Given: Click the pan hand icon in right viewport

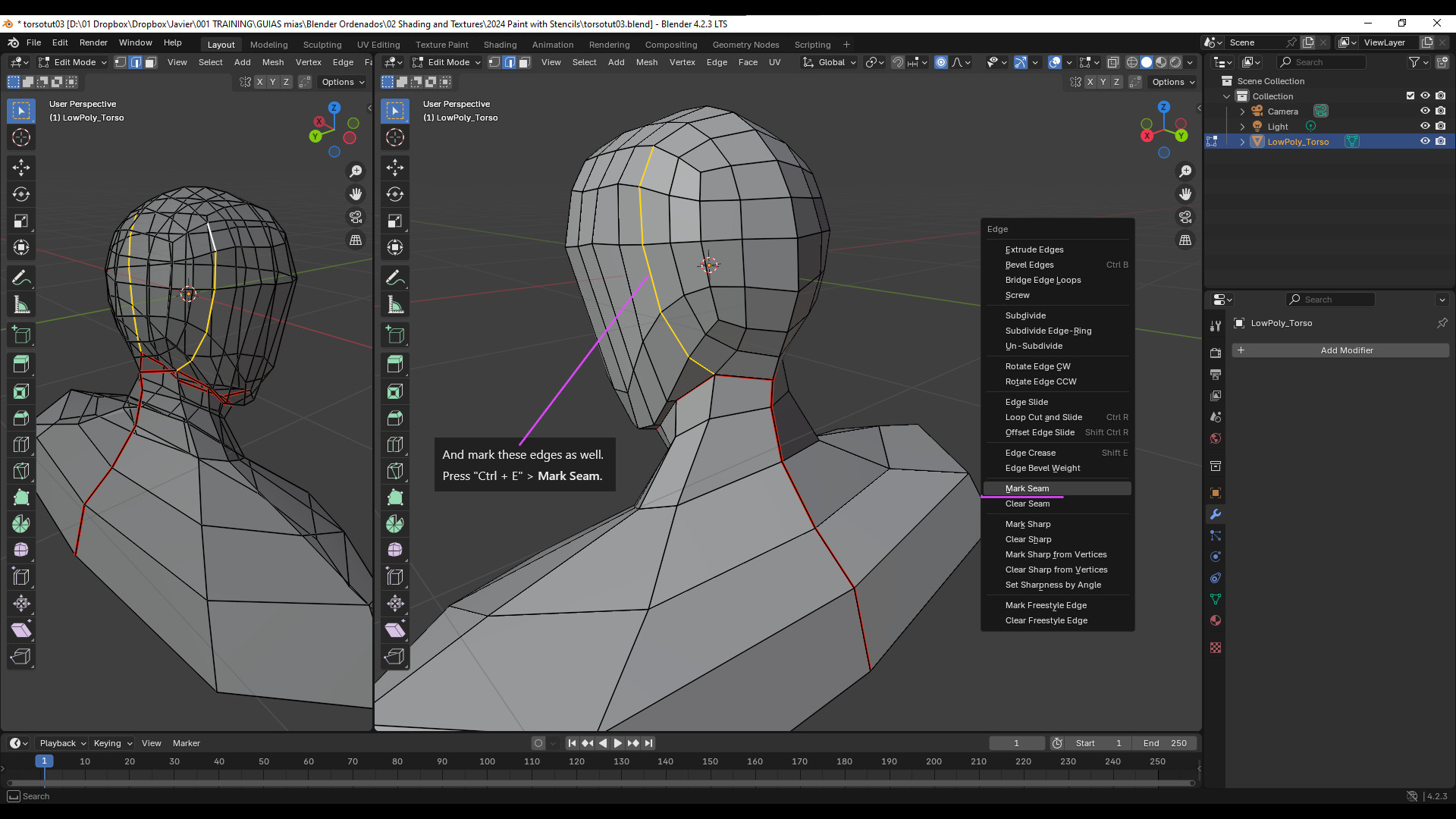Looking at the screenshot, I should pos(1185,194).
